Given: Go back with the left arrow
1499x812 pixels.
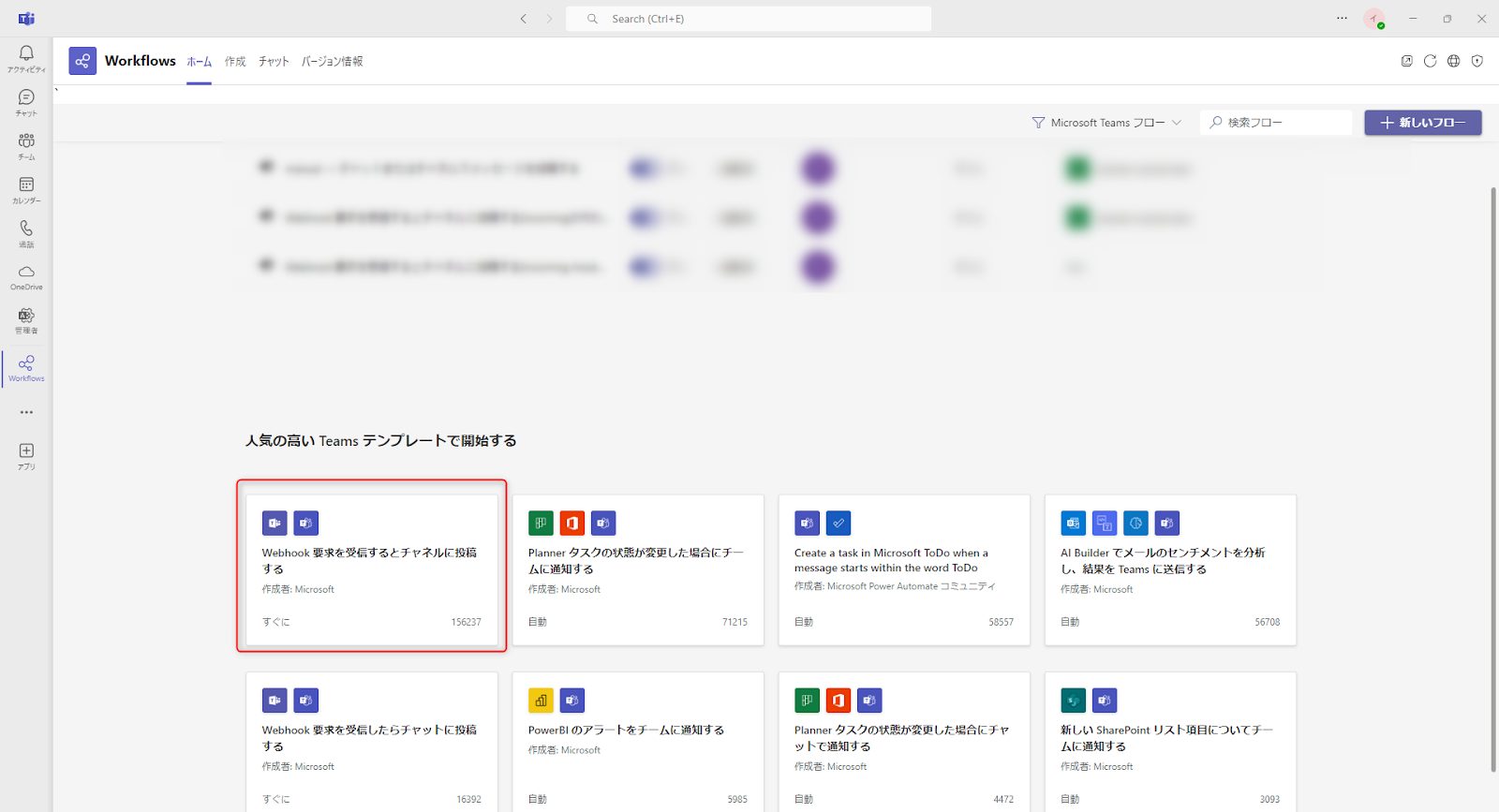Looking at the screenshot, I should tap(524, 19).
